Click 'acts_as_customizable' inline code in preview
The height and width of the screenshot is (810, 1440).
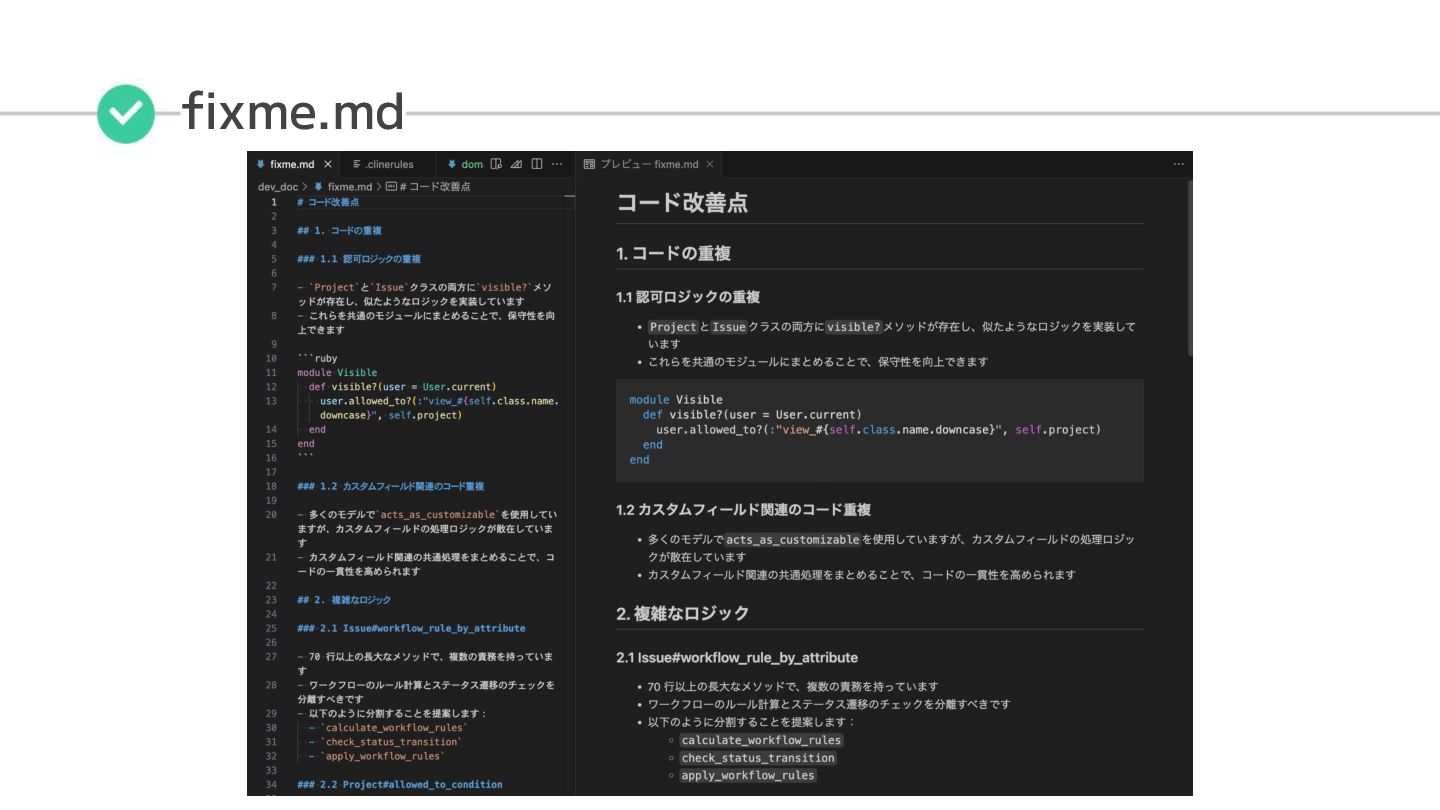pyautogui.click(x=793, y=539)
